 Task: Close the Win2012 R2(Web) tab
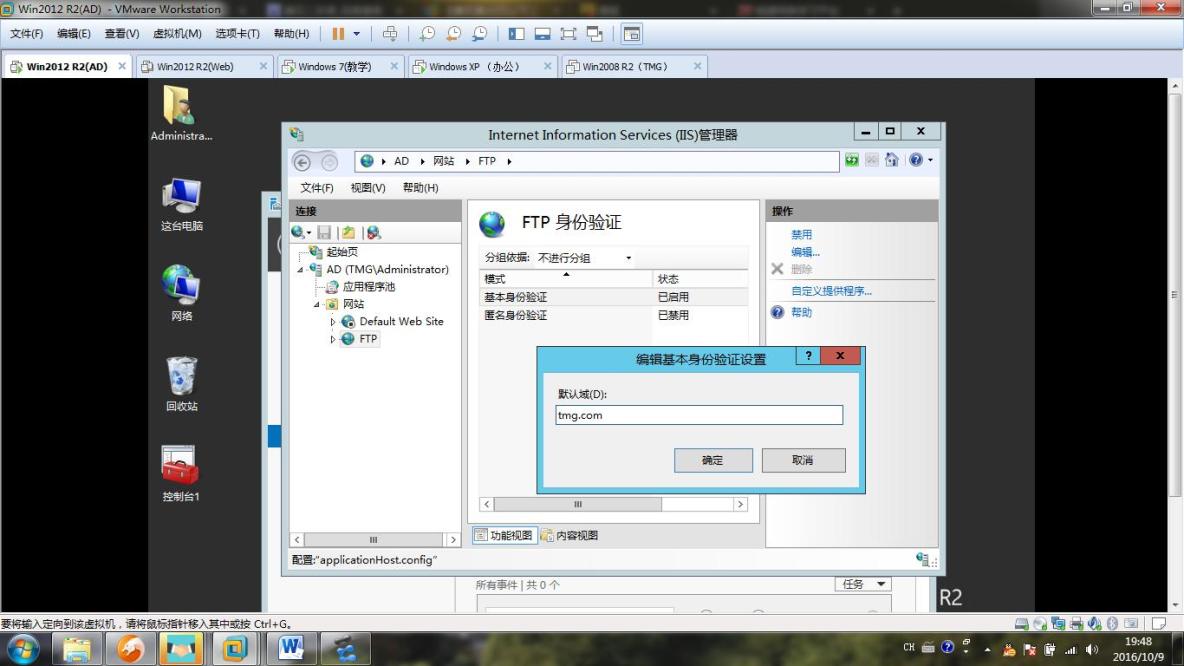pos(263,66)
